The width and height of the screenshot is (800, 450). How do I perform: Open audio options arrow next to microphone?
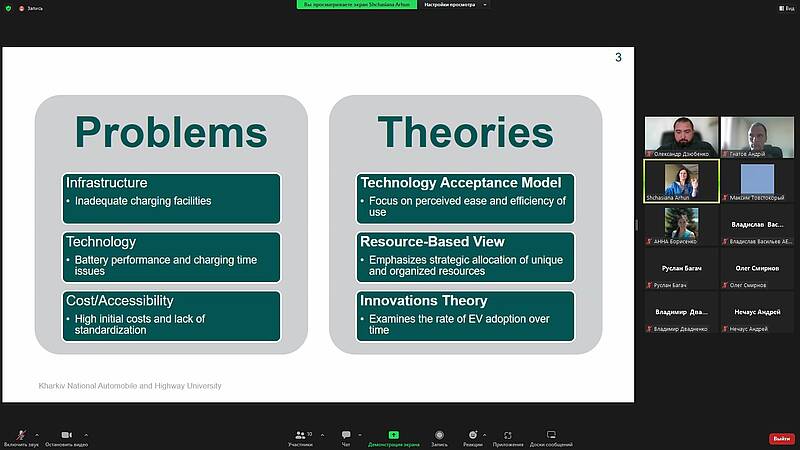click(37, 435)
